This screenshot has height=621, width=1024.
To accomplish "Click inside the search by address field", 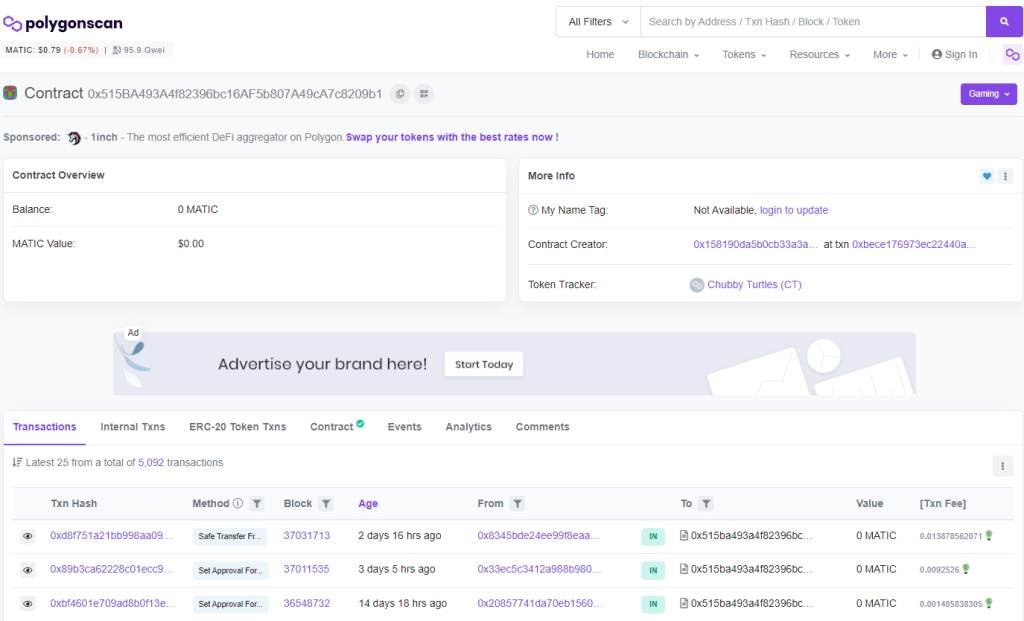I will click(x=810, y=21).
